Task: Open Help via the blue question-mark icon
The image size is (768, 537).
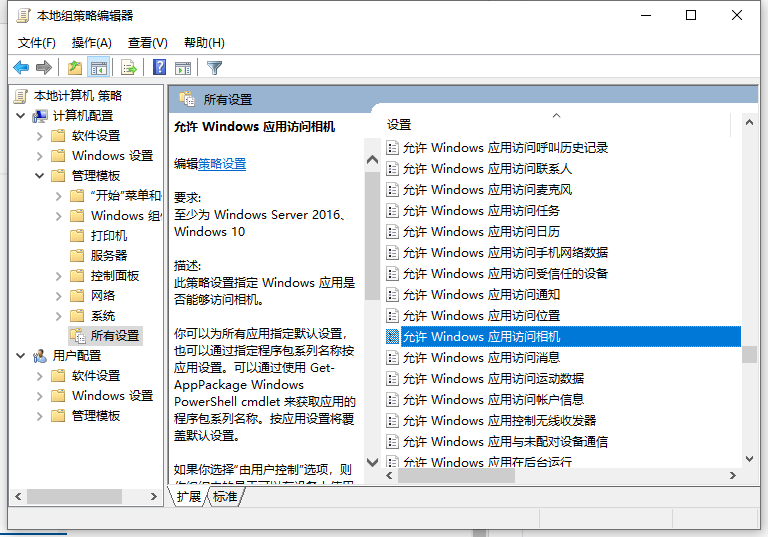Action: coord(159,67)
